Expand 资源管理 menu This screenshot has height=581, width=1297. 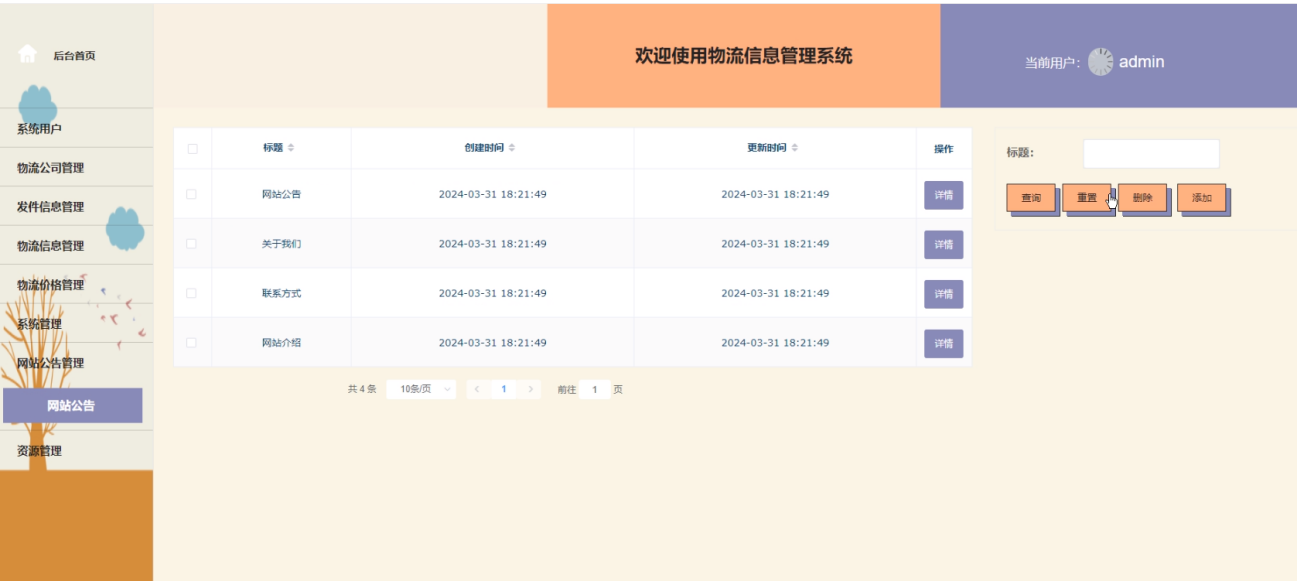click(x=76, y=451)
